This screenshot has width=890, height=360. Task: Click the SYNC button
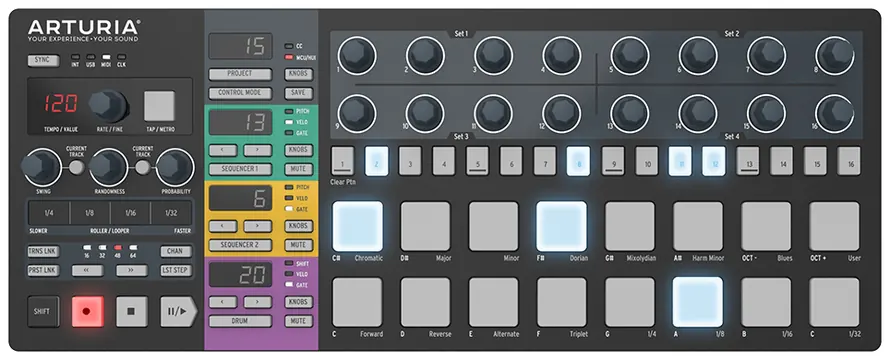[43, 60]
